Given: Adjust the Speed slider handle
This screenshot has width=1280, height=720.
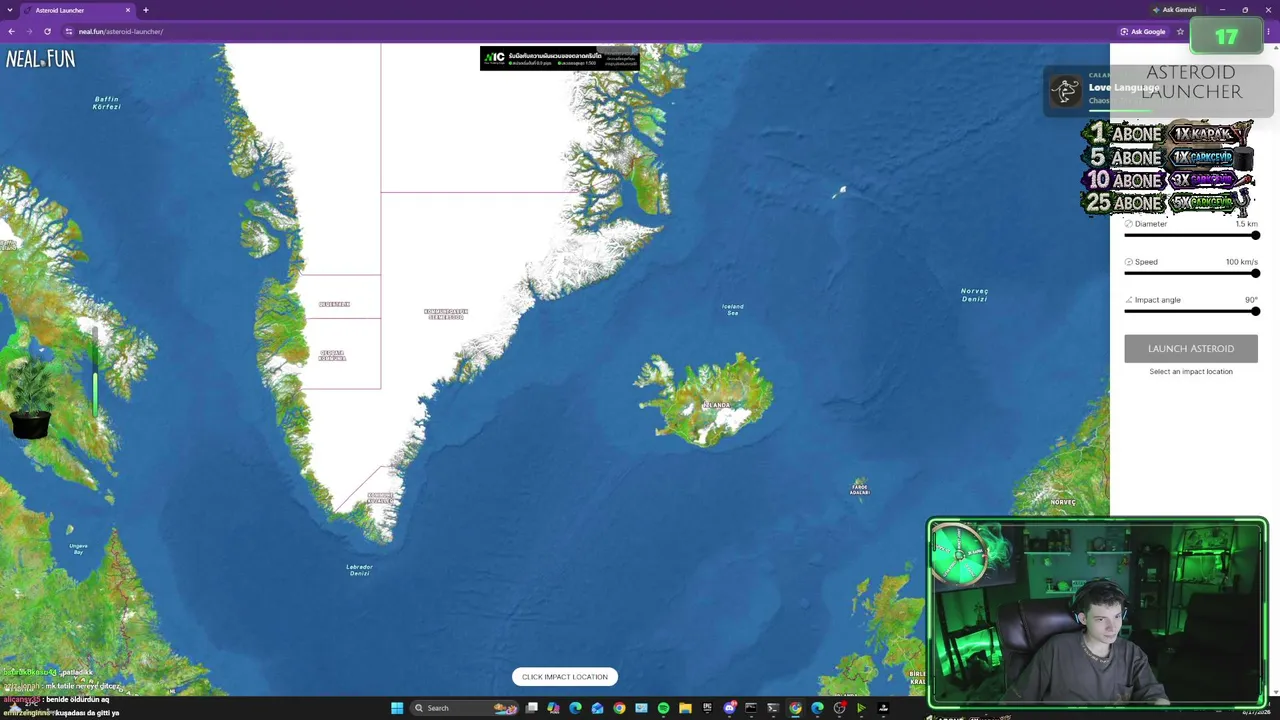Looking at the screenshot, I should [1255, 273].
